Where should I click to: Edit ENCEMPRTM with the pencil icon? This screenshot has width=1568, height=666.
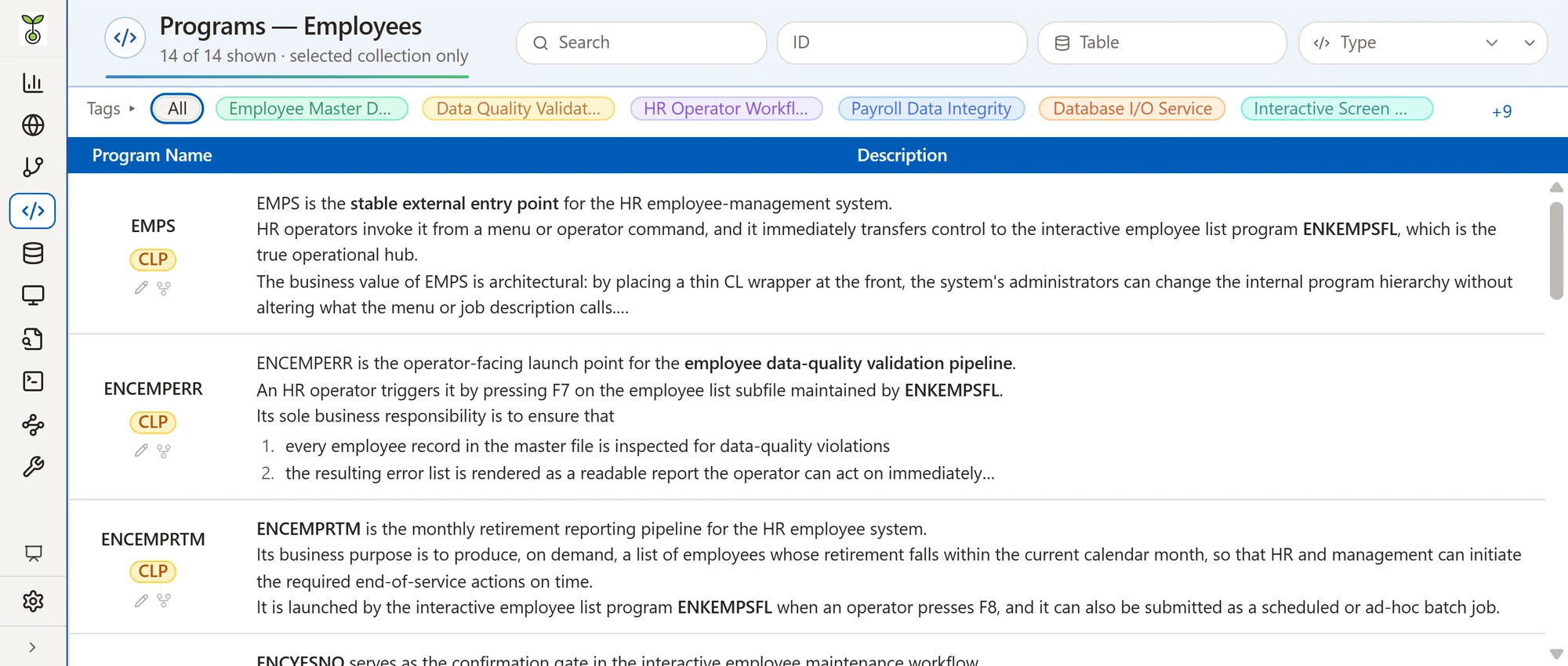click(x=141, y=600)
